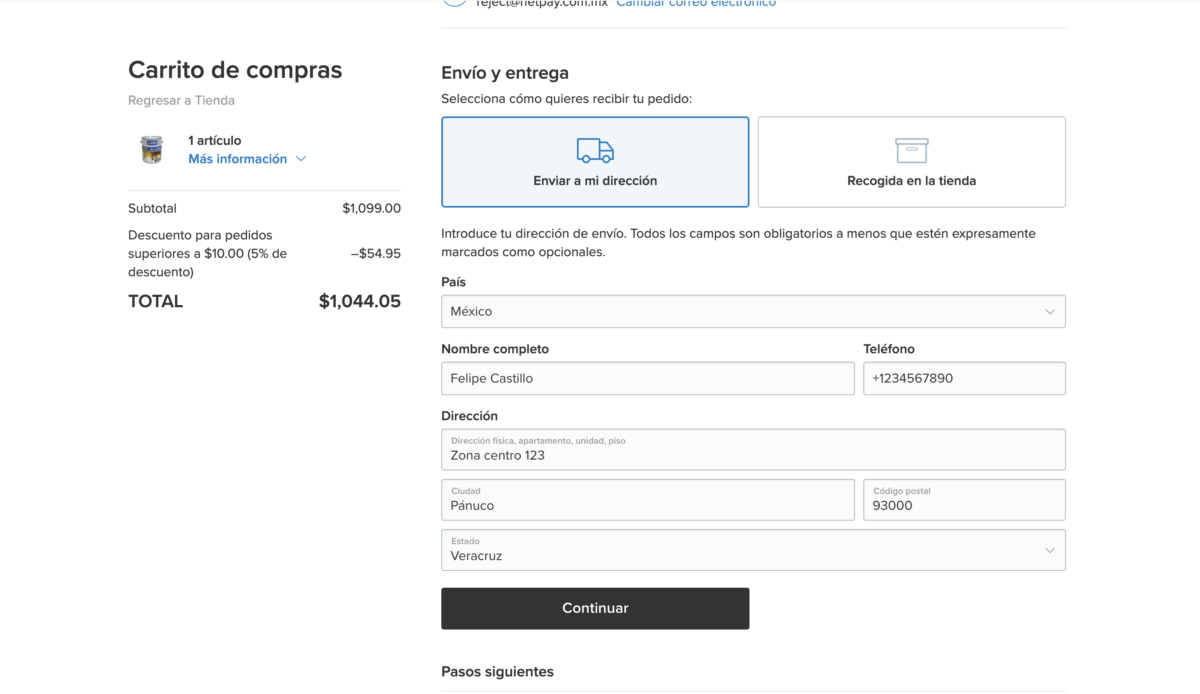Click the verified email checkmark icon
1200x694 pixels.
coord(454,3)
